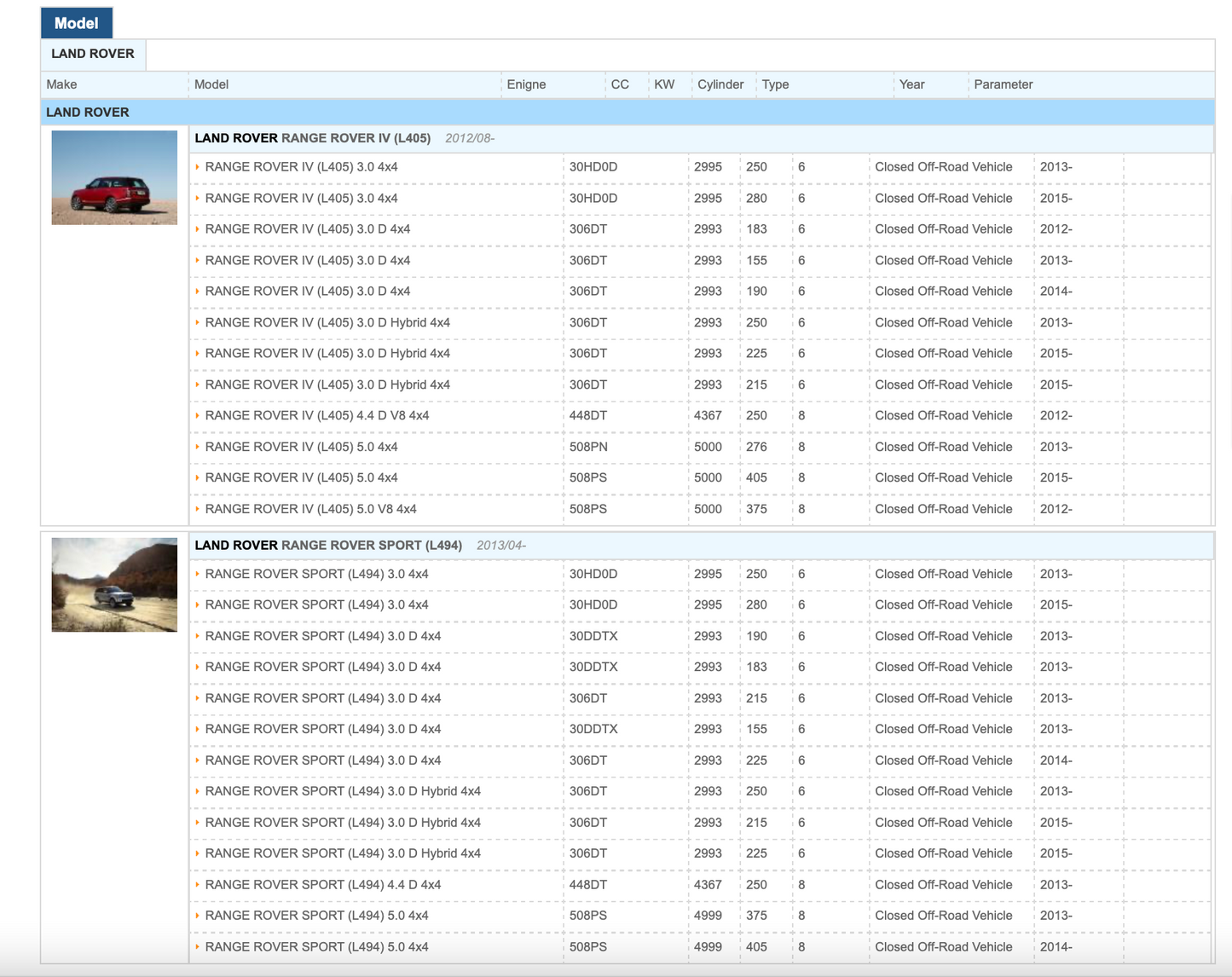1232x977 pixels.
Task: Click engine code 508PN
Action: click(588, 447)
